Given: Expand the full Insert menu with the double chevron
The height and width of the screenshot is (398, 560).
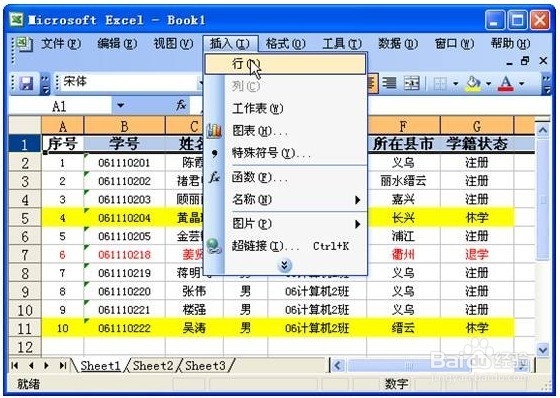Looking at the screenshot, I should coord(285,265).
